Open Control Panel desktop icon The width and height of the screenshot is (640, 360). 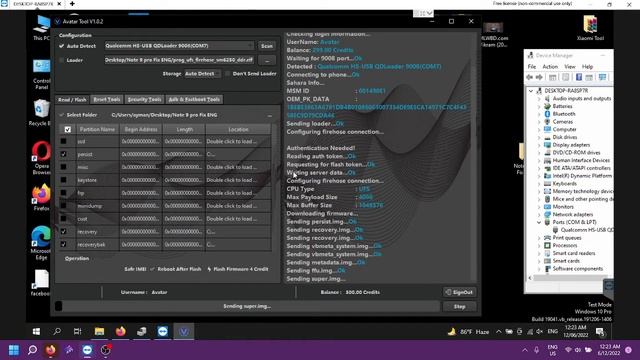coord(42,73)
